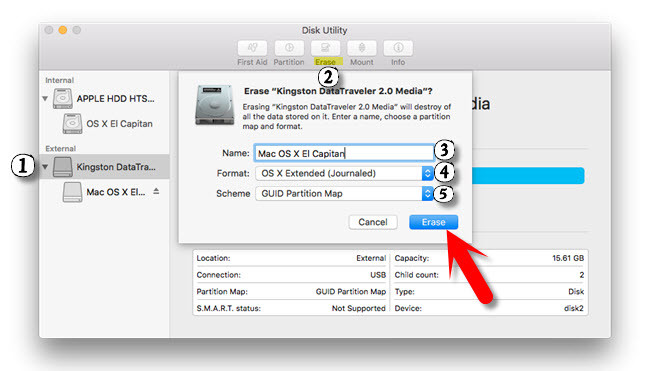Click the Mac OS X El volume icon

pos(73,192)
